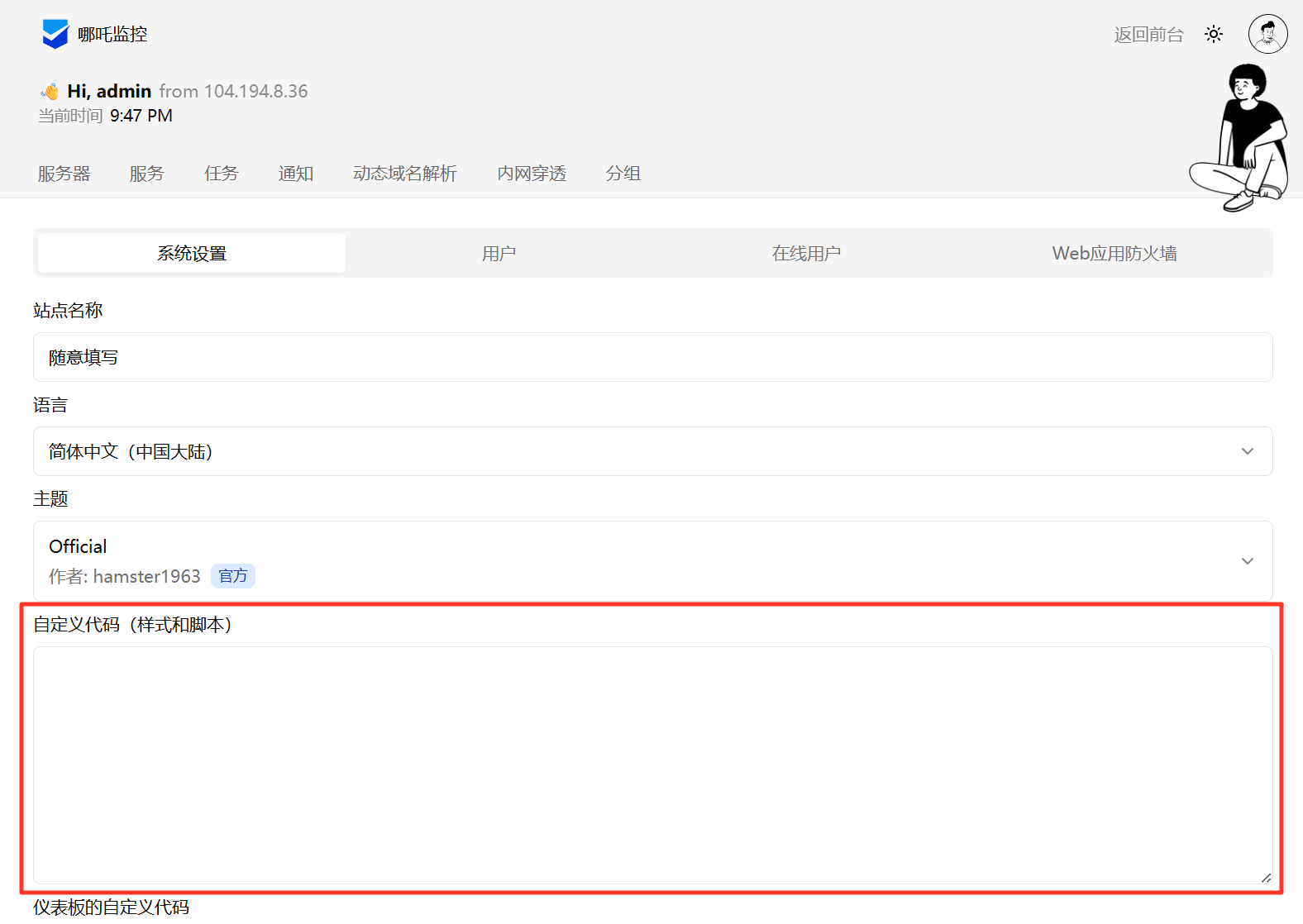Focus the 站点名称 input field
1303x924 pixels.
pyautogui.click(x=653, y=357)
